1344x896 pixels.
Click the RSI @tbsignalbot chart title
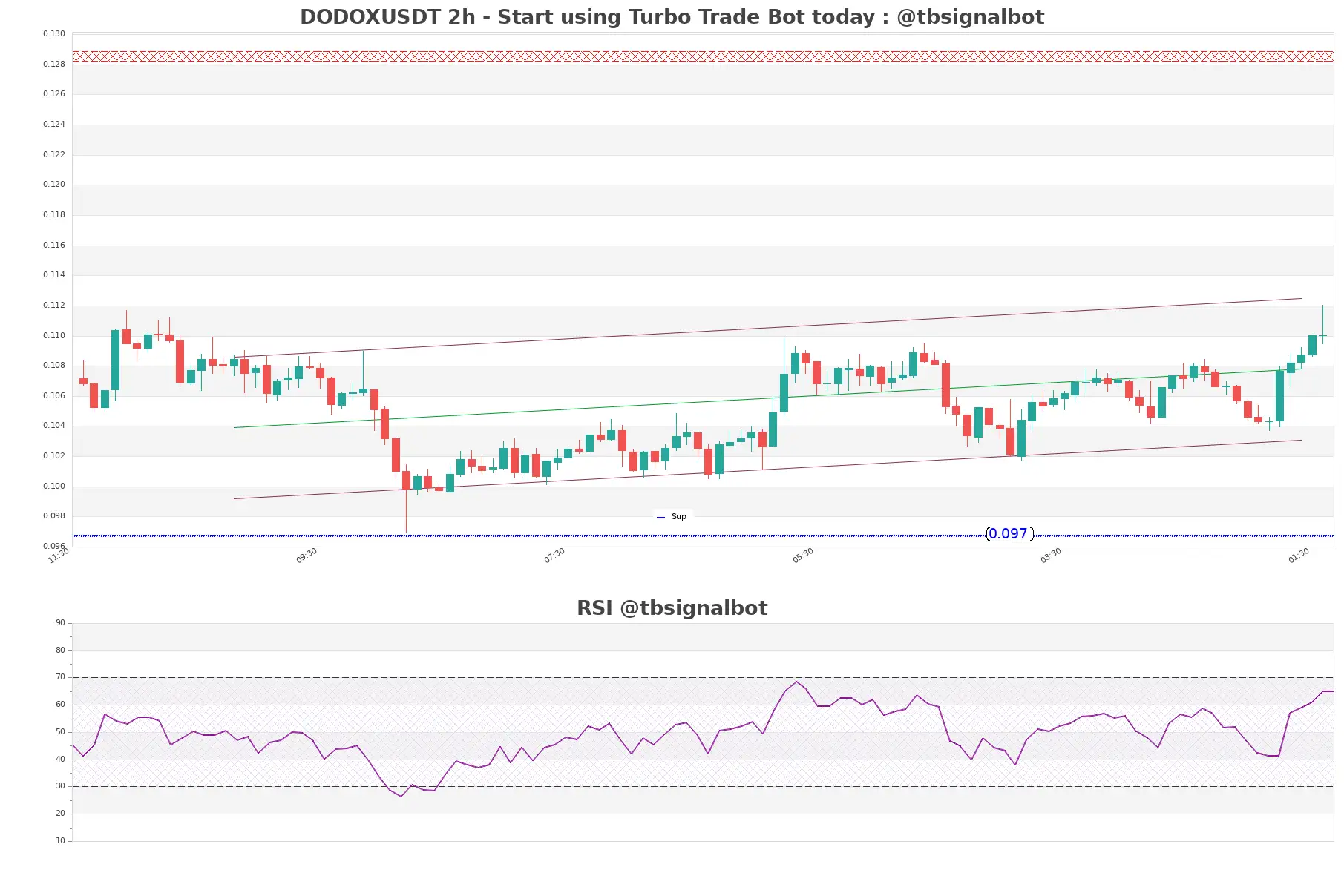tap(672, 608)
